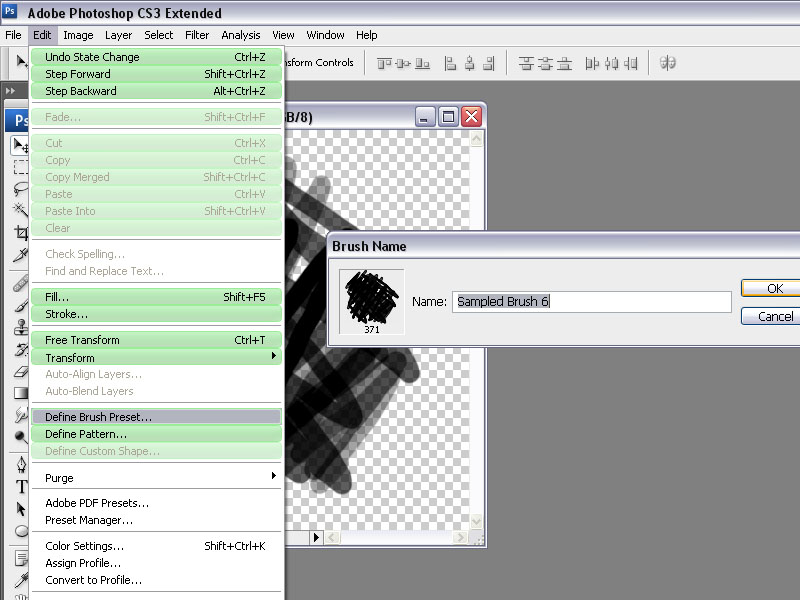Click the brush Name text field
Viewport: 800px width, 600px height.
click(591, 302)
